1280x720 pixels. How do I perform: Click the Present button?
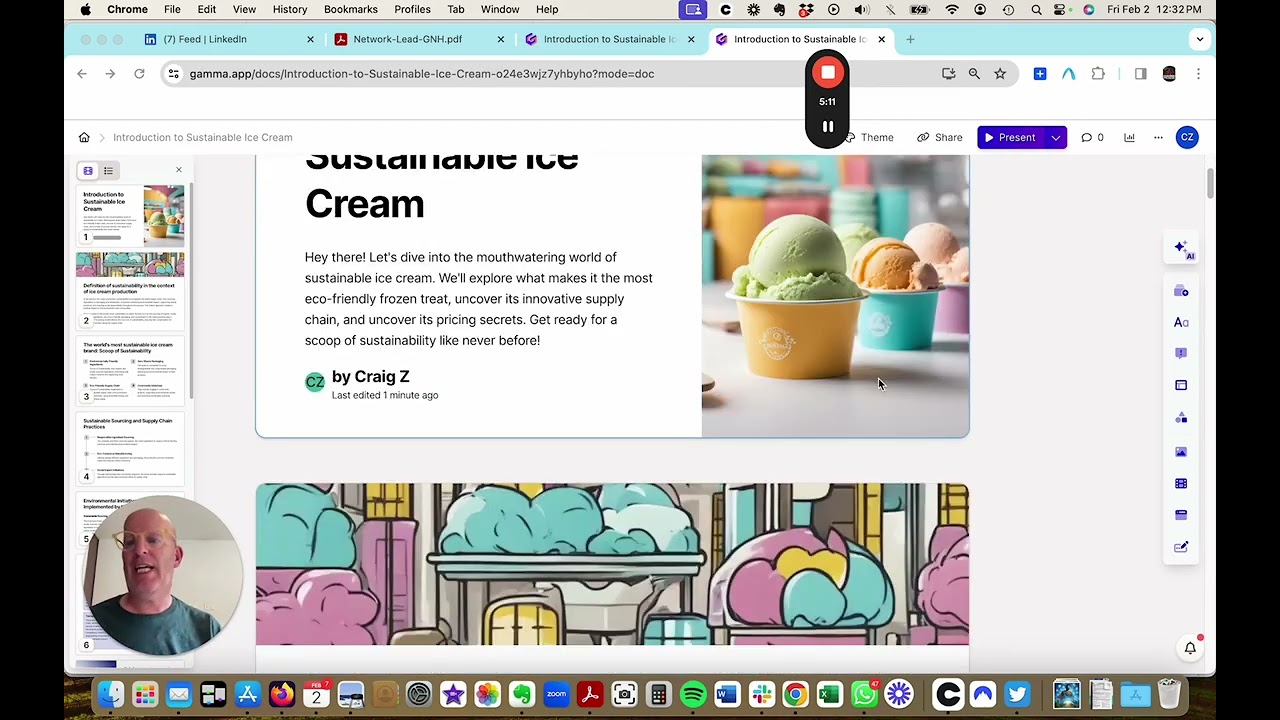(1011, 137)
